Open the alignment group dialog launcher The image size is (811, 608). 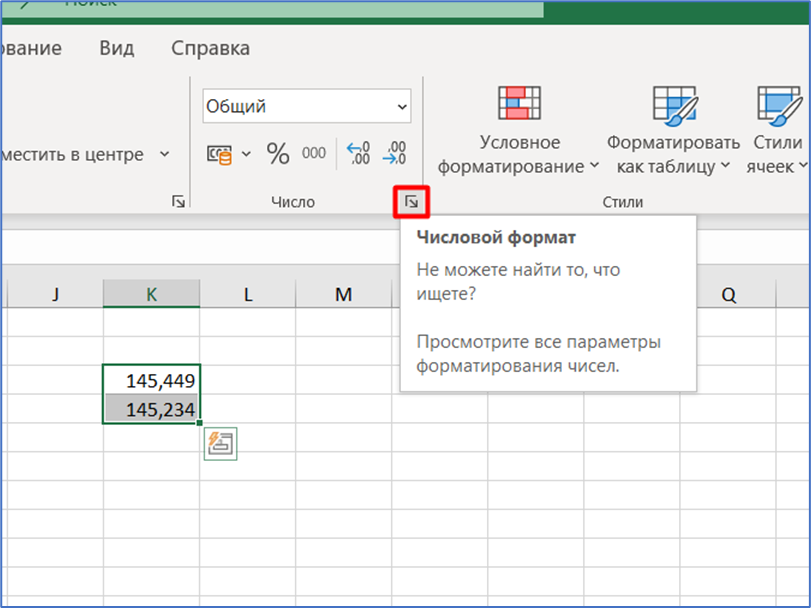tap(178, 201)
